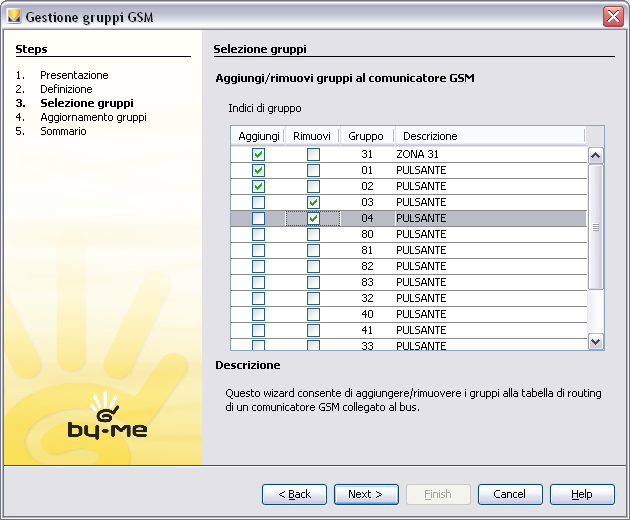Go to previous step with Back button
Screen dimensions: 630x520
(x=294, y=494)
